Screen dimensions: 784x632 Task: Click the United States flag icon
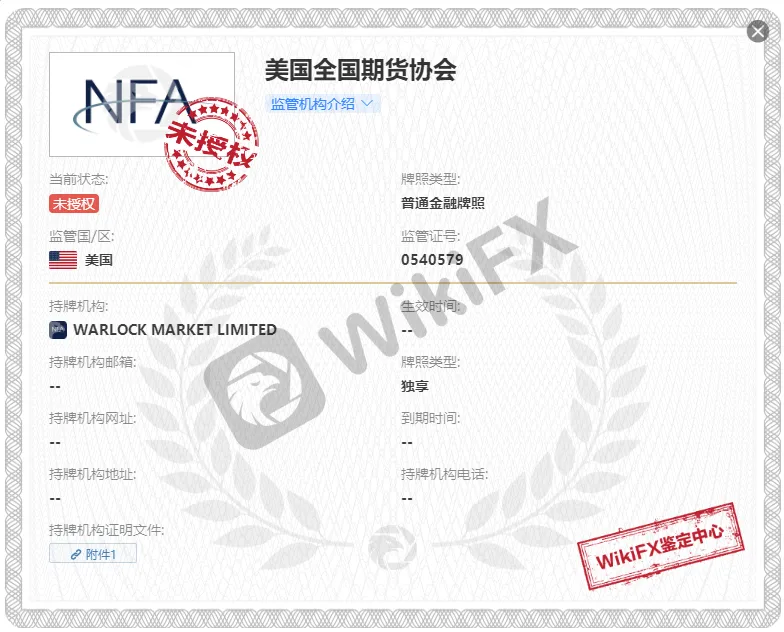[63, 260]
